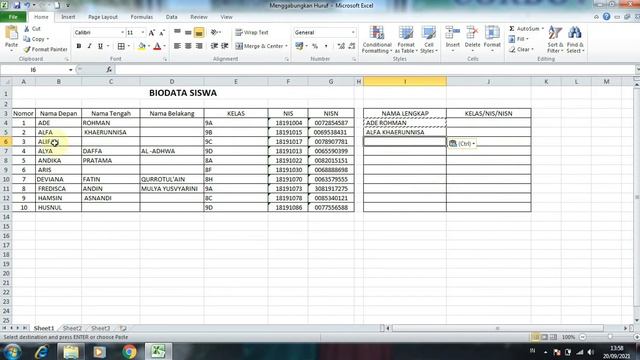The image size is (640, 360).
Task: Click the Align Text Left icon
Action: [x=177, y=46]
